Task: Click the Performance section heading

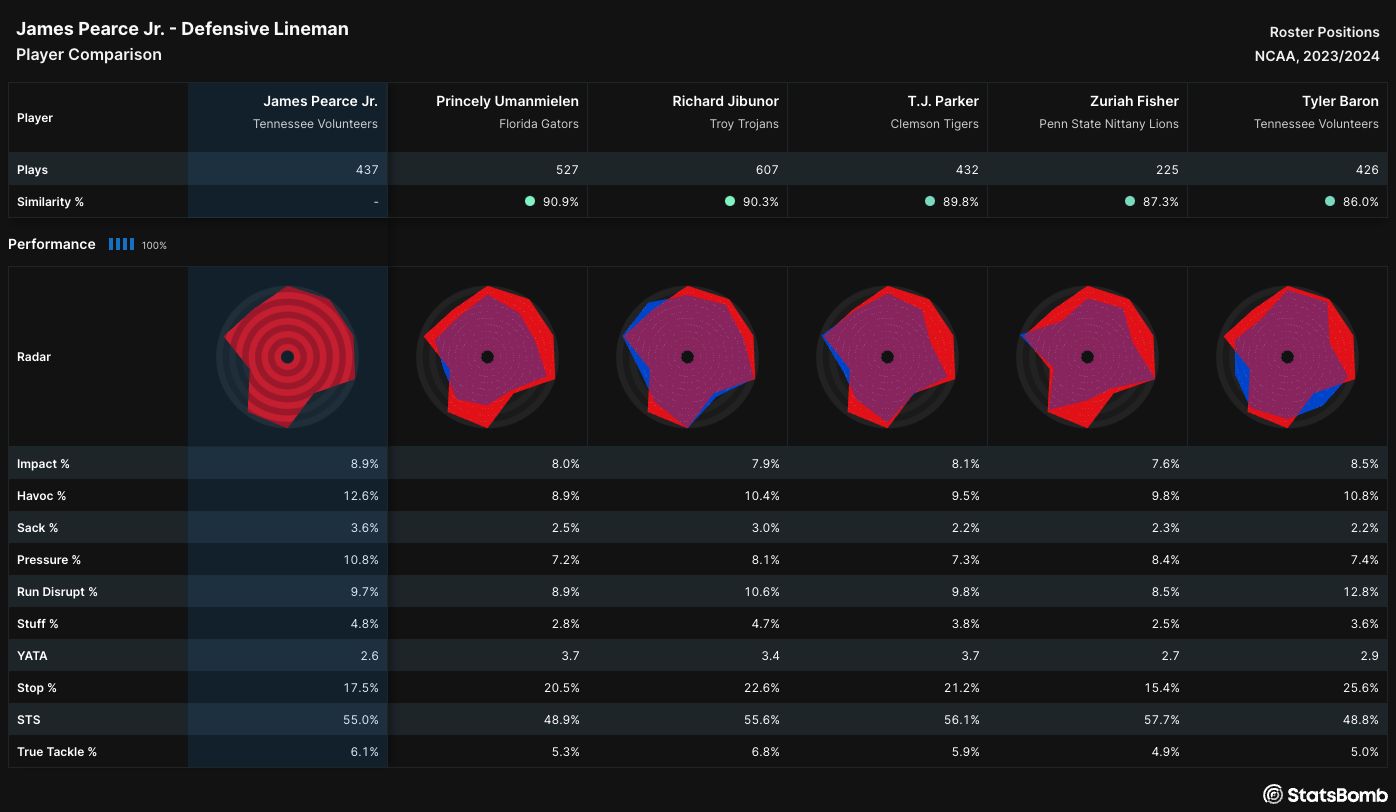Action: point(52,244)
